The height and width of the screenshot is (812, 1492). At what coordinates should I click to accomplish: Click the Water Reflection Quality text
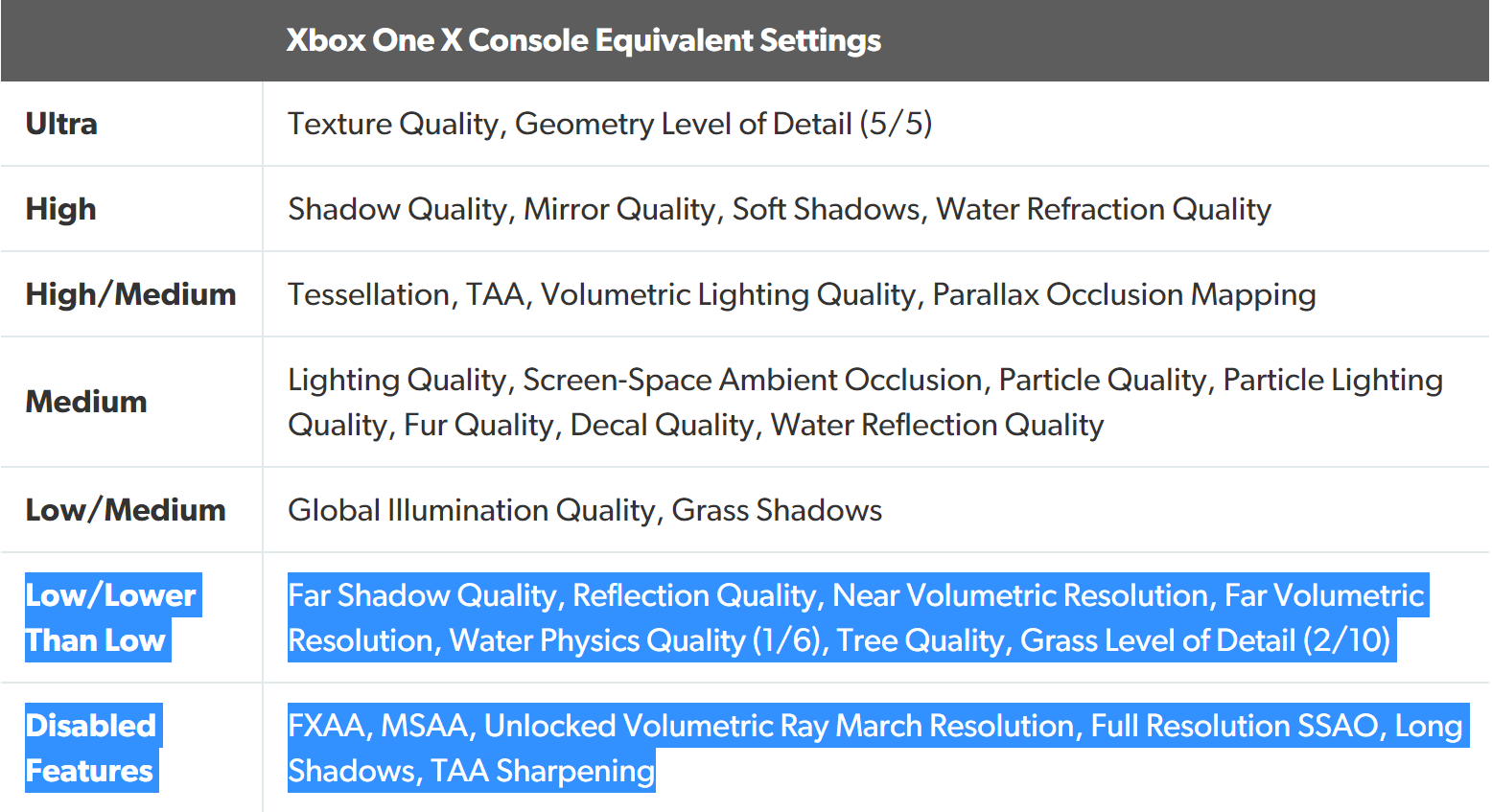(x=937, y=425)
